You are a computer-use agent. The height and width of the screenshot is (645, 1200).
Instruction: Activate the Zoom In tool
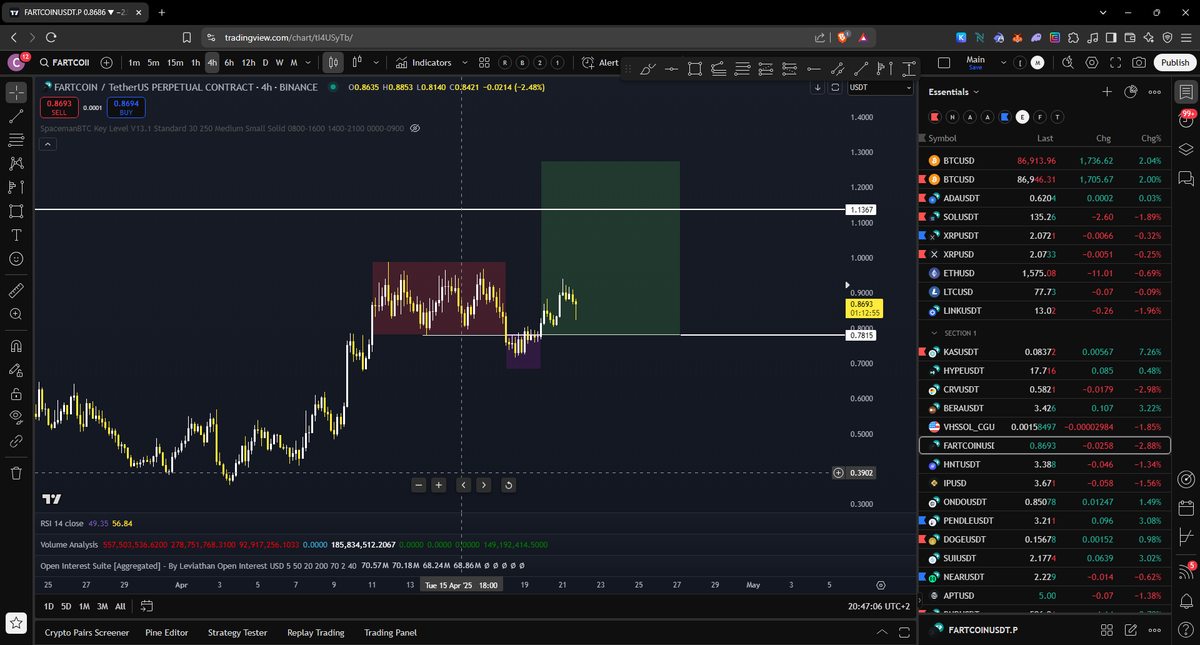pyautogui.click(x=16, y=314)
